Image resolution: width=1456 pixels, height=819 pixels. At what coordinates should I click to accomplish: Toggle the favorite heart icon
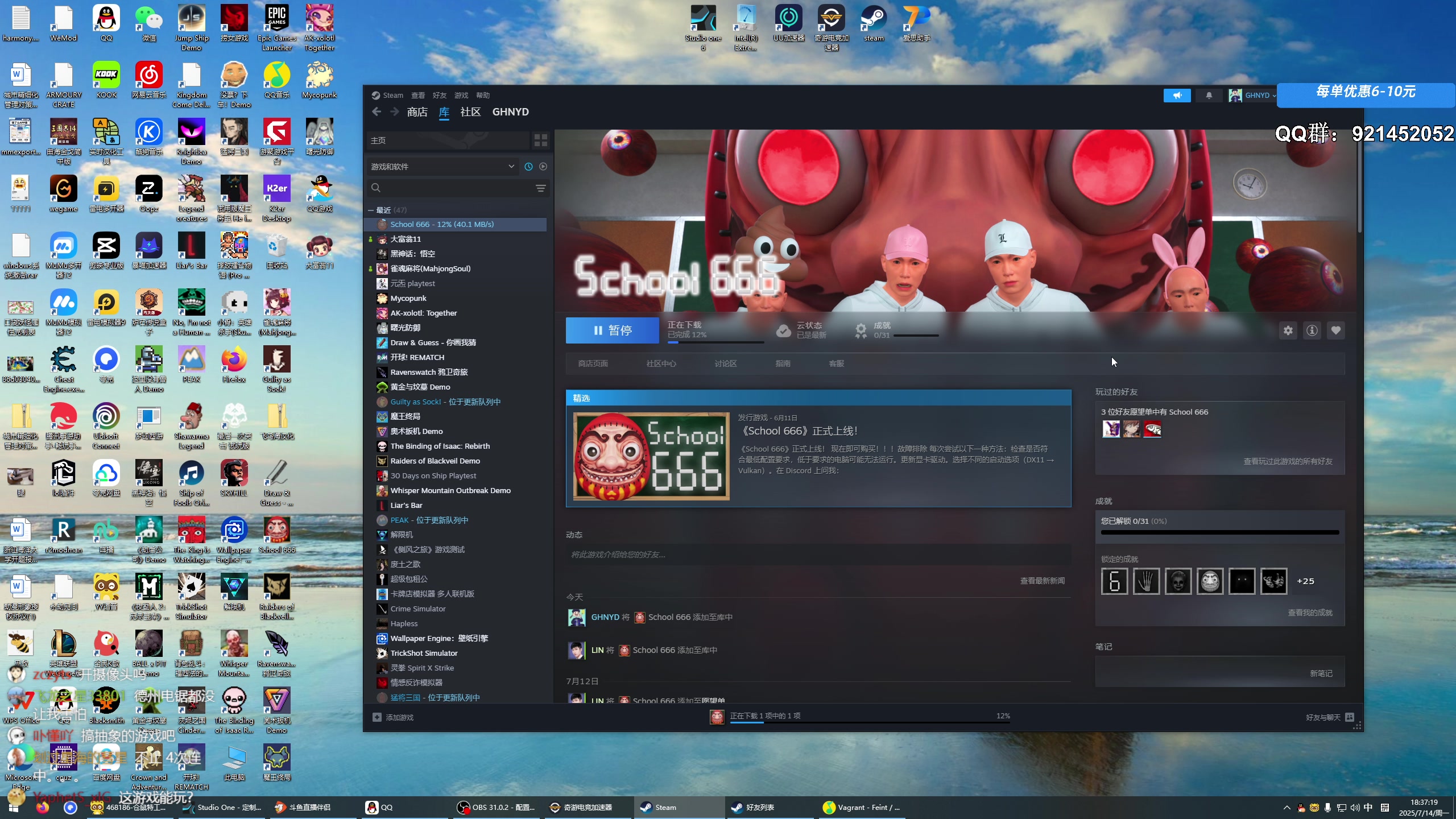[x=1336, y=330]
